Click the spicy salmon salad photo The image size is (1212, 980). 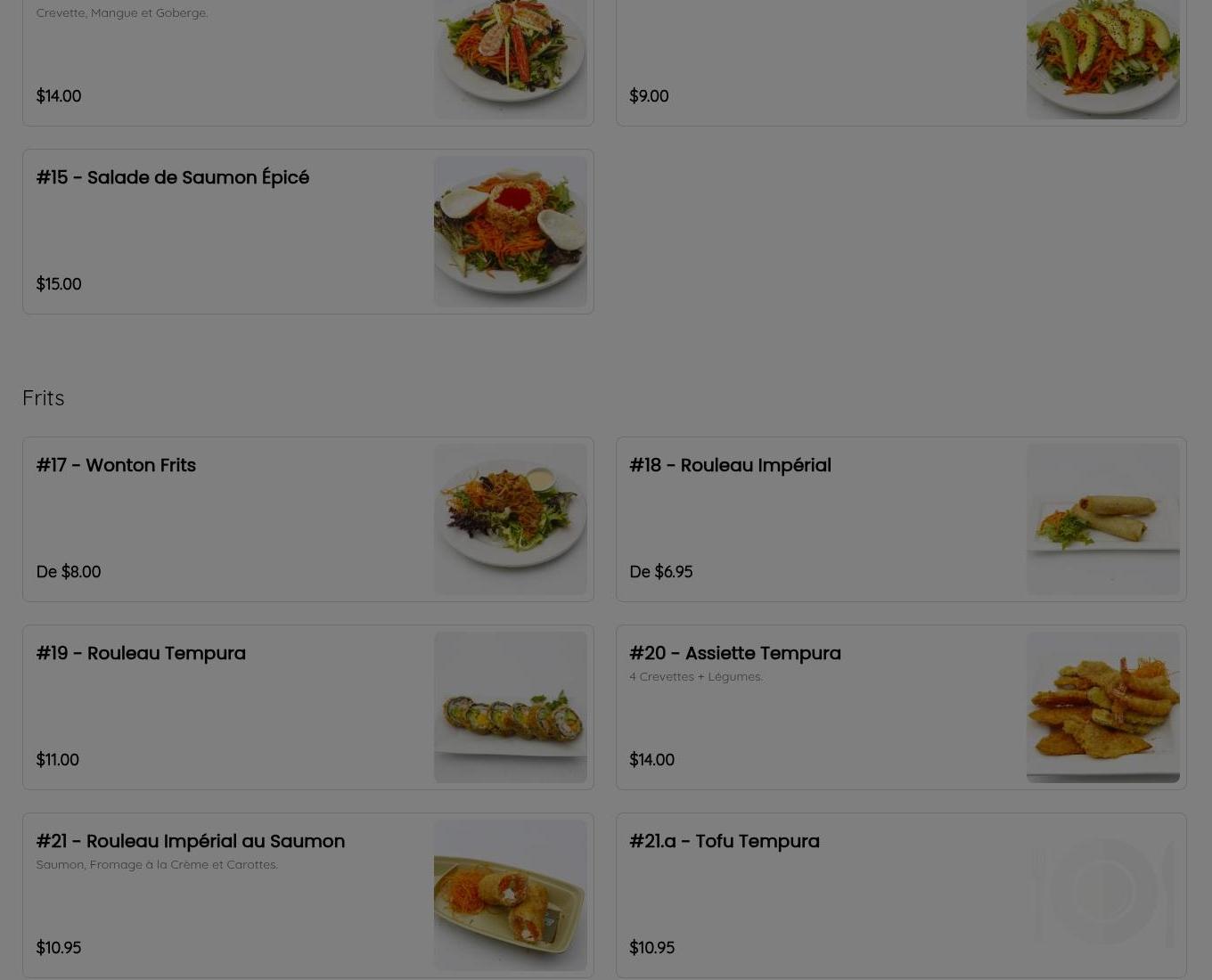tap(510, 232)
